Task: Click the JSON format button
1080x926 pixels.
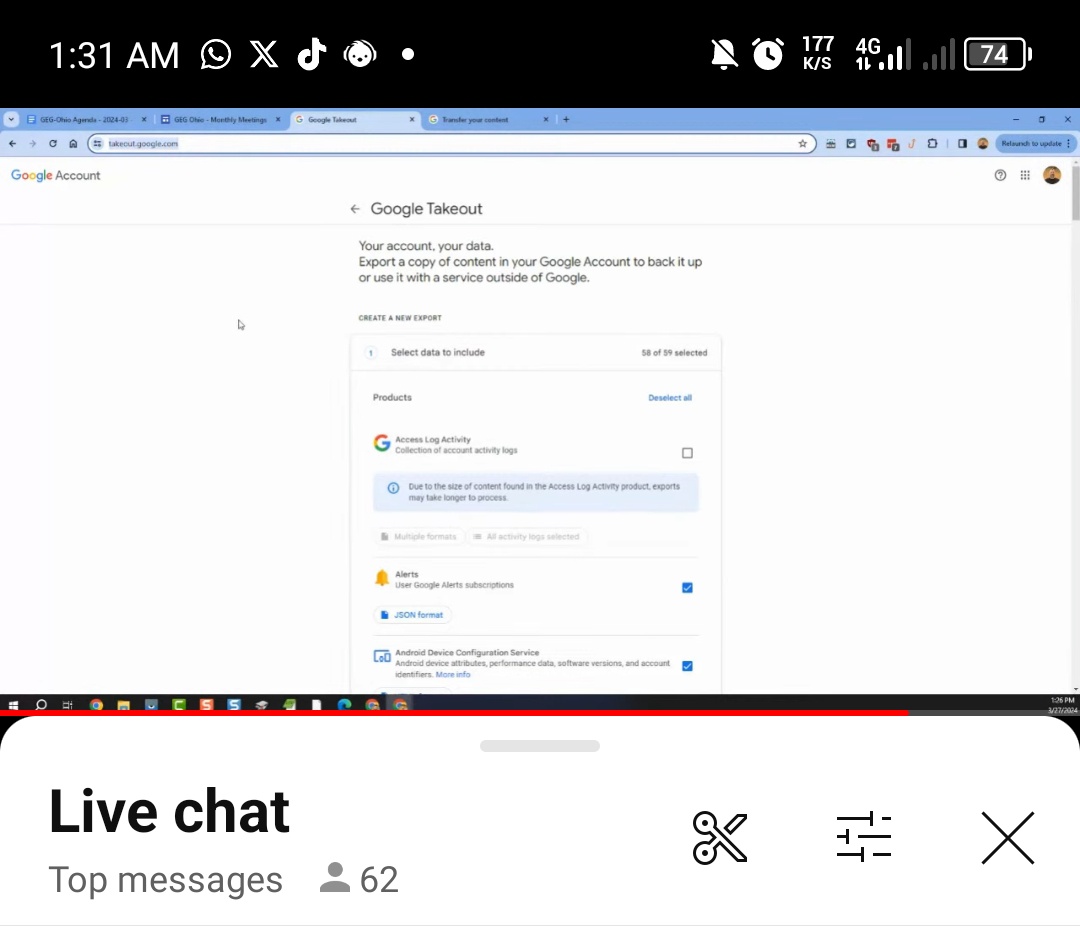Action: (412, 615)
